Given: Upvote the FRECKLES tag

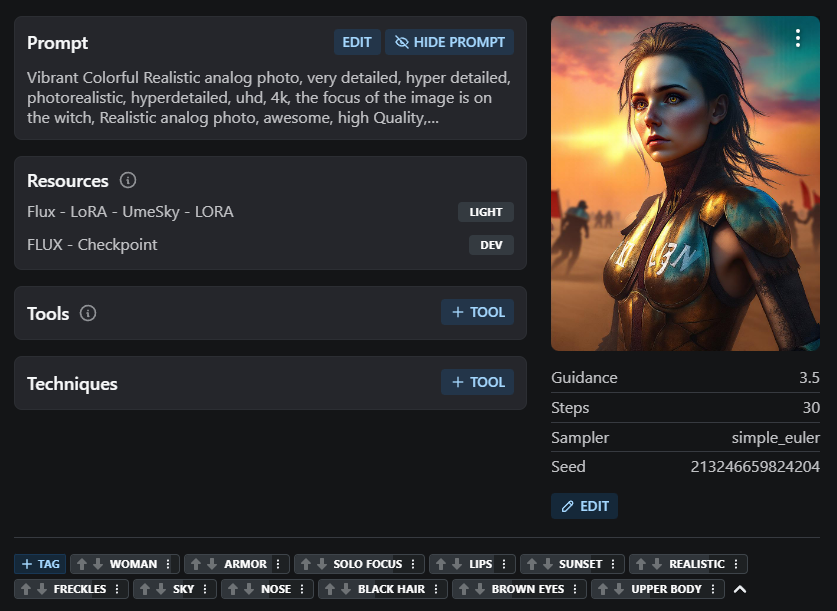Looking at the screenshot, I should tap(26, 589).
